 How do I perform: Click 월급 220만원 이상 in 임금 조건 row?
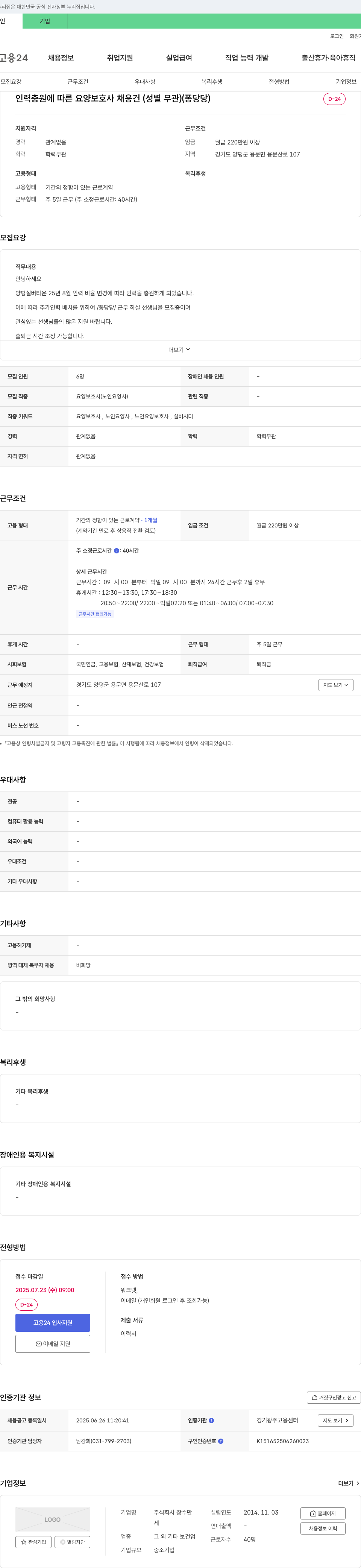278,525
